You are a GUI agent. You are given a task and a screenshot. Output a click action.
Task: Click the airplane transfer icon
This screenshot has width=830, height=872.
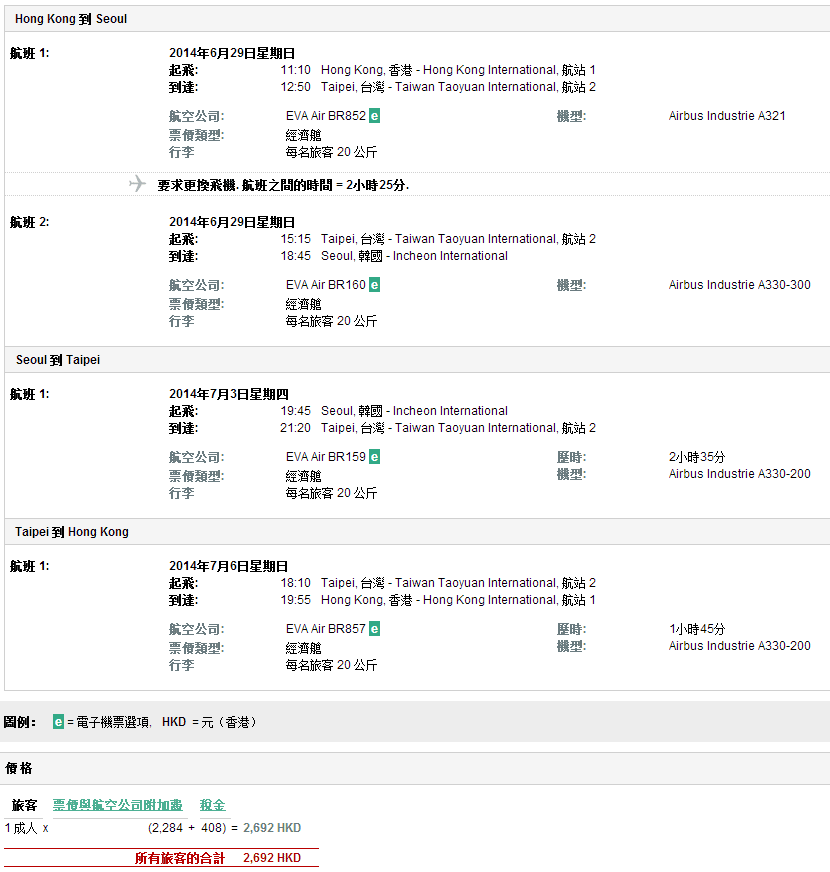point(138,184)
